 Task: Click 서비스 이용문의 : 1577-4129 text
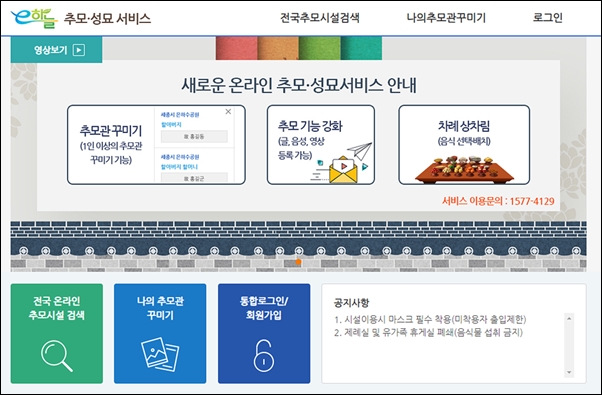click(498, 201)
